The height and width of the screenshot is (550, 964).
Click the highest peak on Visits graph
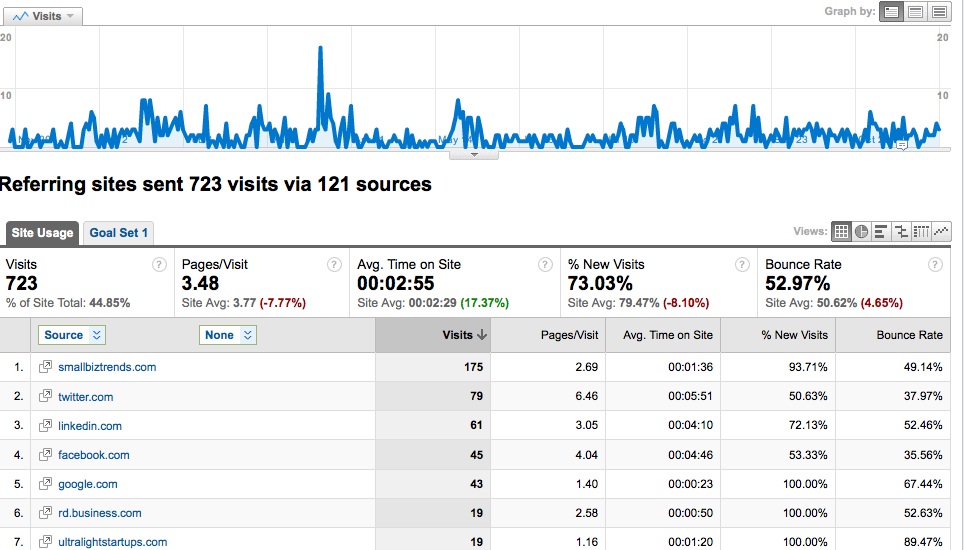tap(320, 48)
